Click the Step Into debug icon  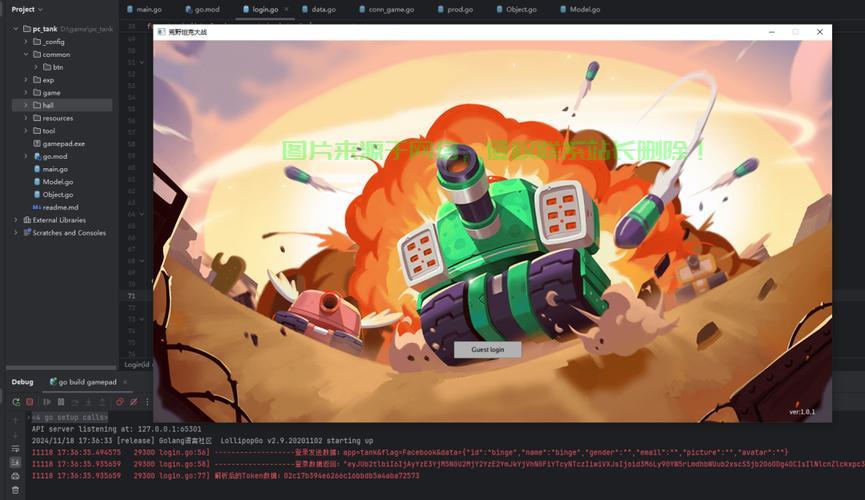coord(88,402)
